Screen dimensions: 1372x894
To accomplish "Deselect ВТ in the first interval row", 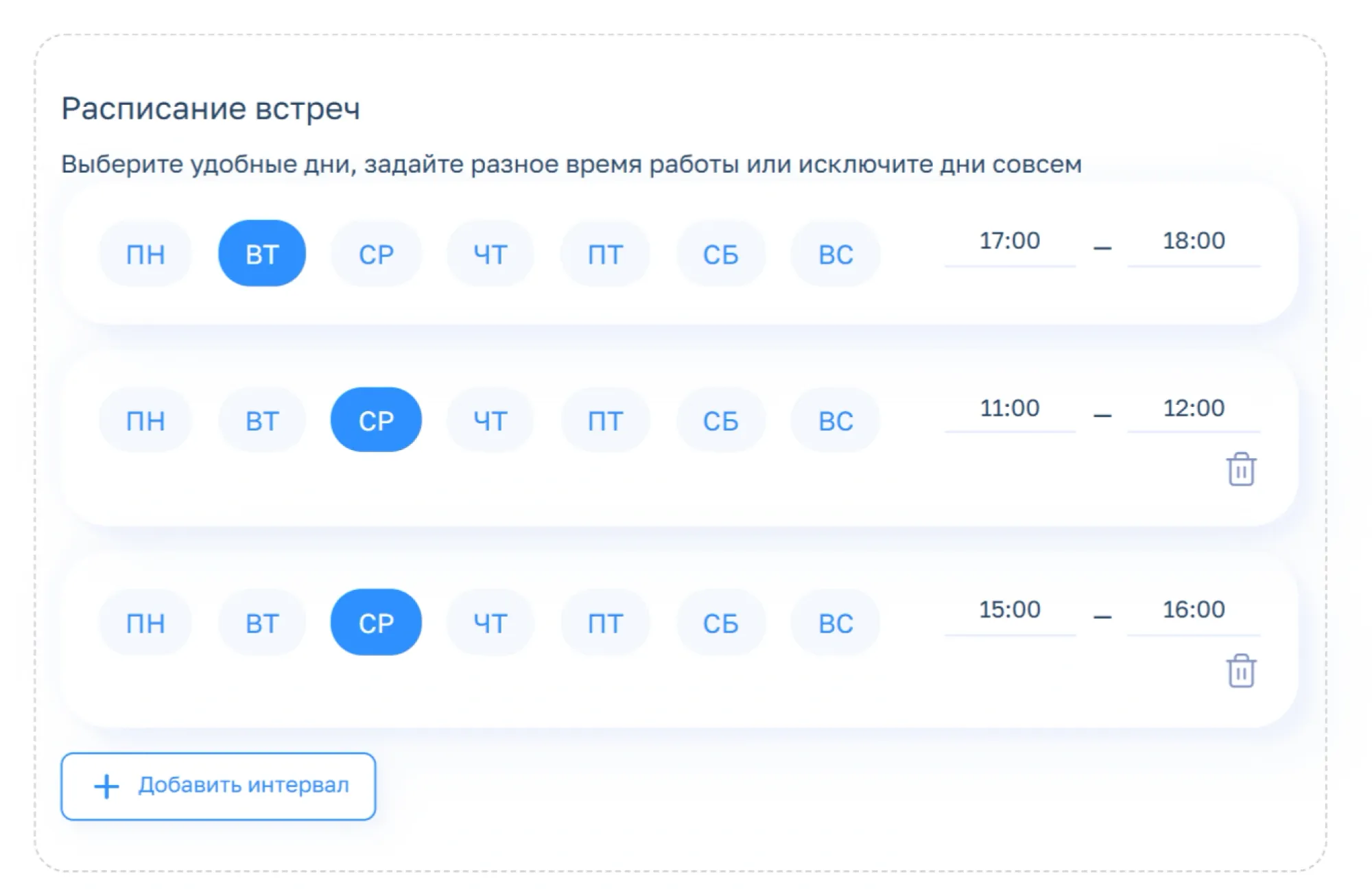I will point(262,254).
